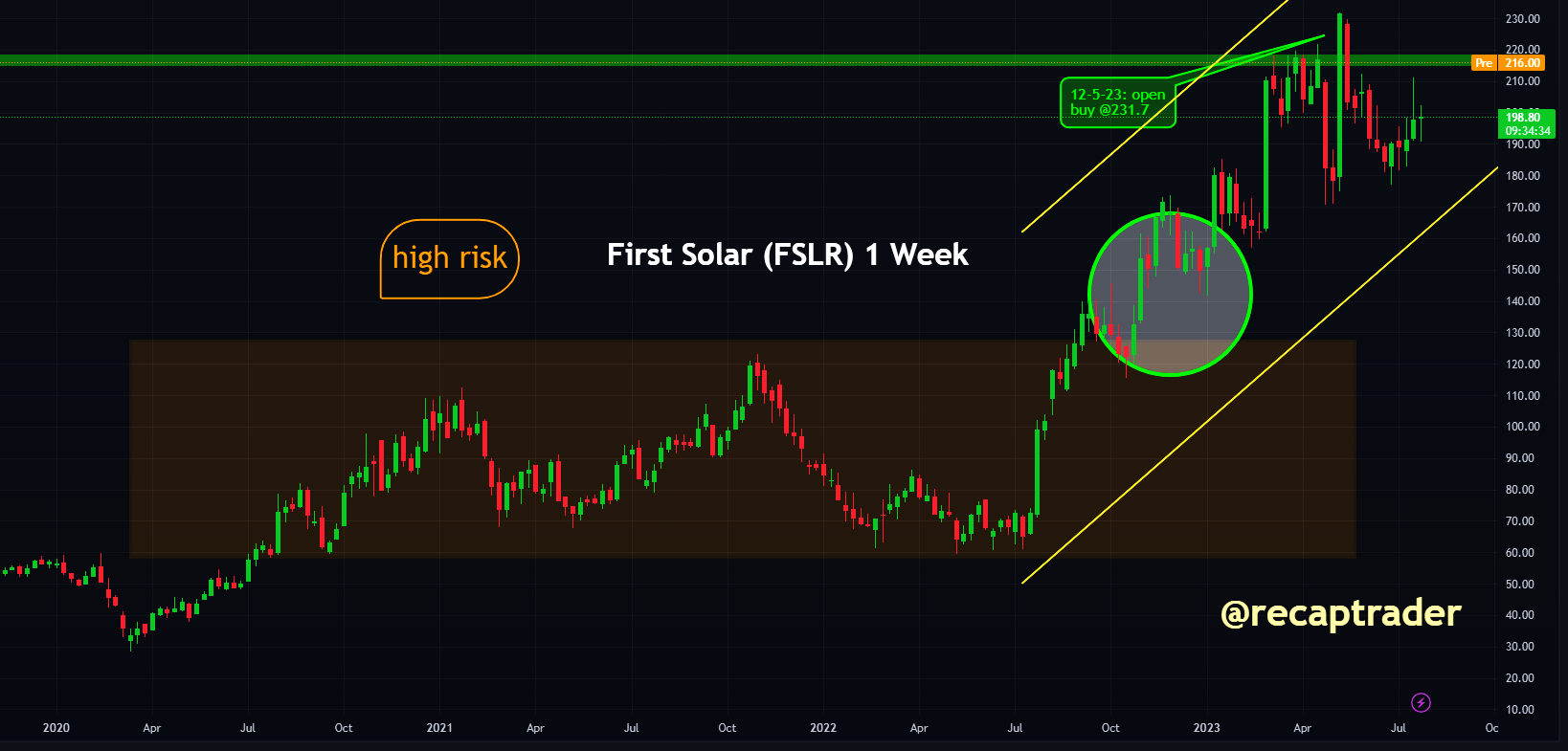
Task: Click the 70.00 price axis label
Action: [1522, 521]
